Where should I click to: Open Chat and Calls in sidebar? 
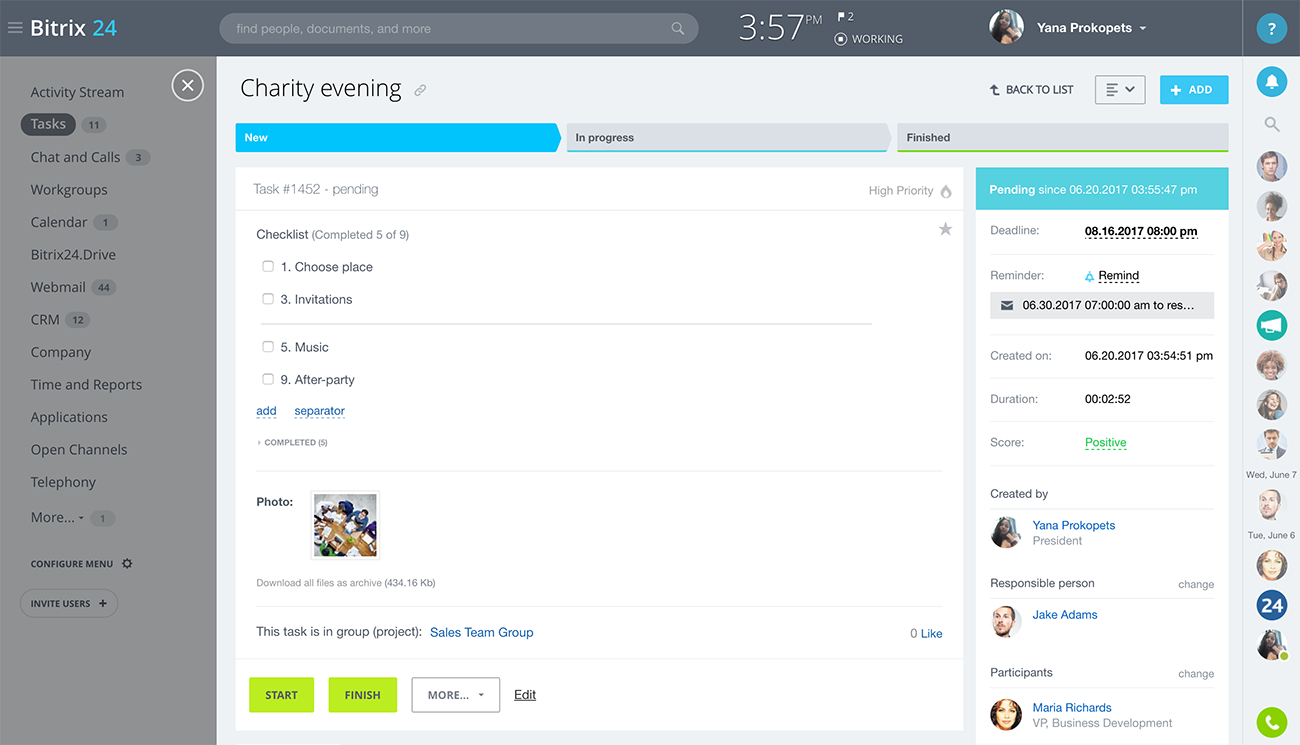click(75, 157)
